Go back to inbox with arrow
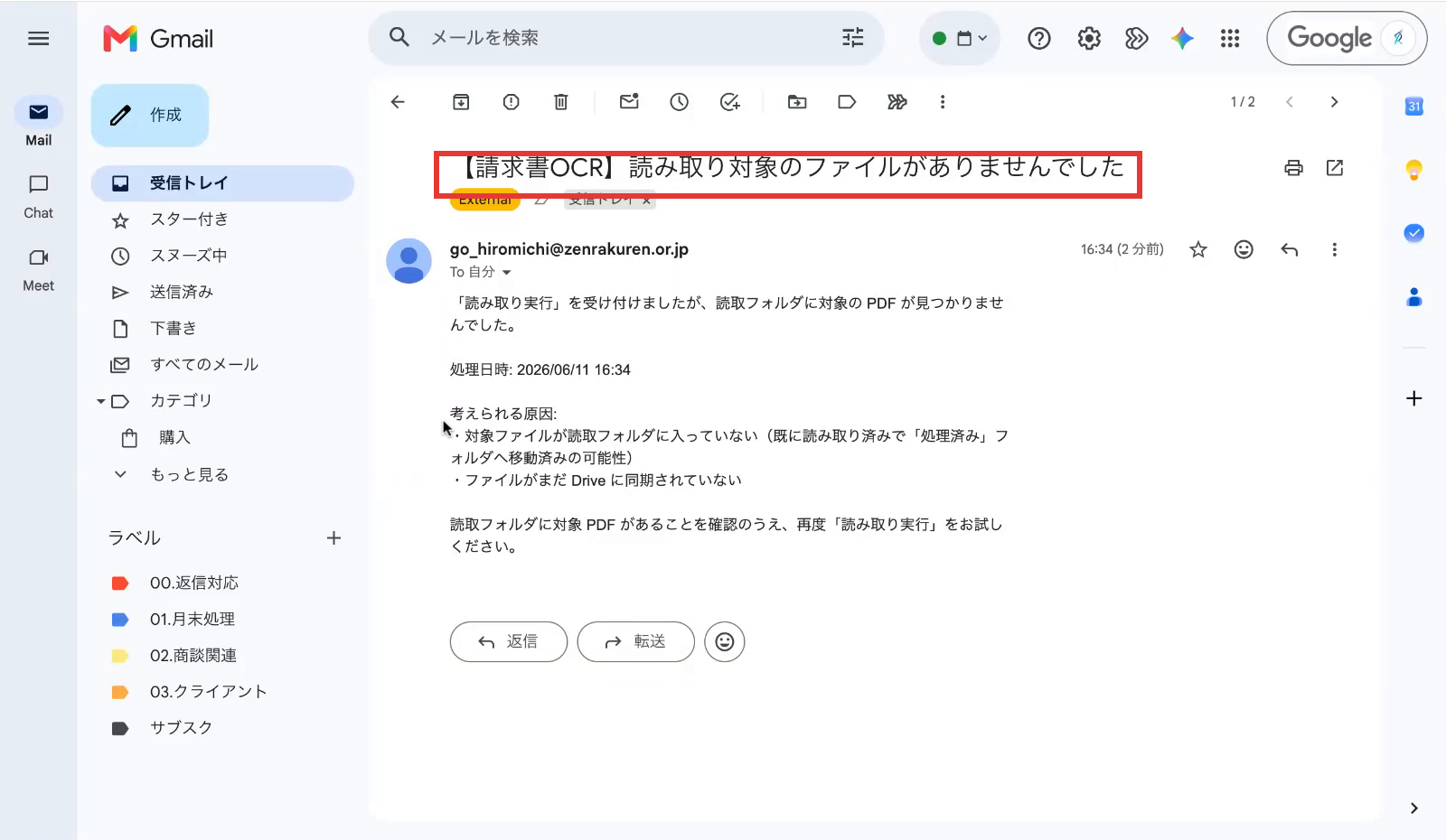This screenshot has width=1446, height=840. pos(398,102)
